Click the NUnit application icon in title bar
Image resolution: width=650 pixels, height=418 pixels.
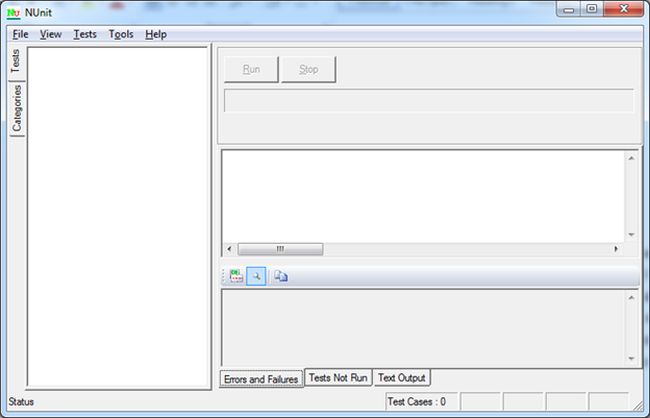[14, 13]
